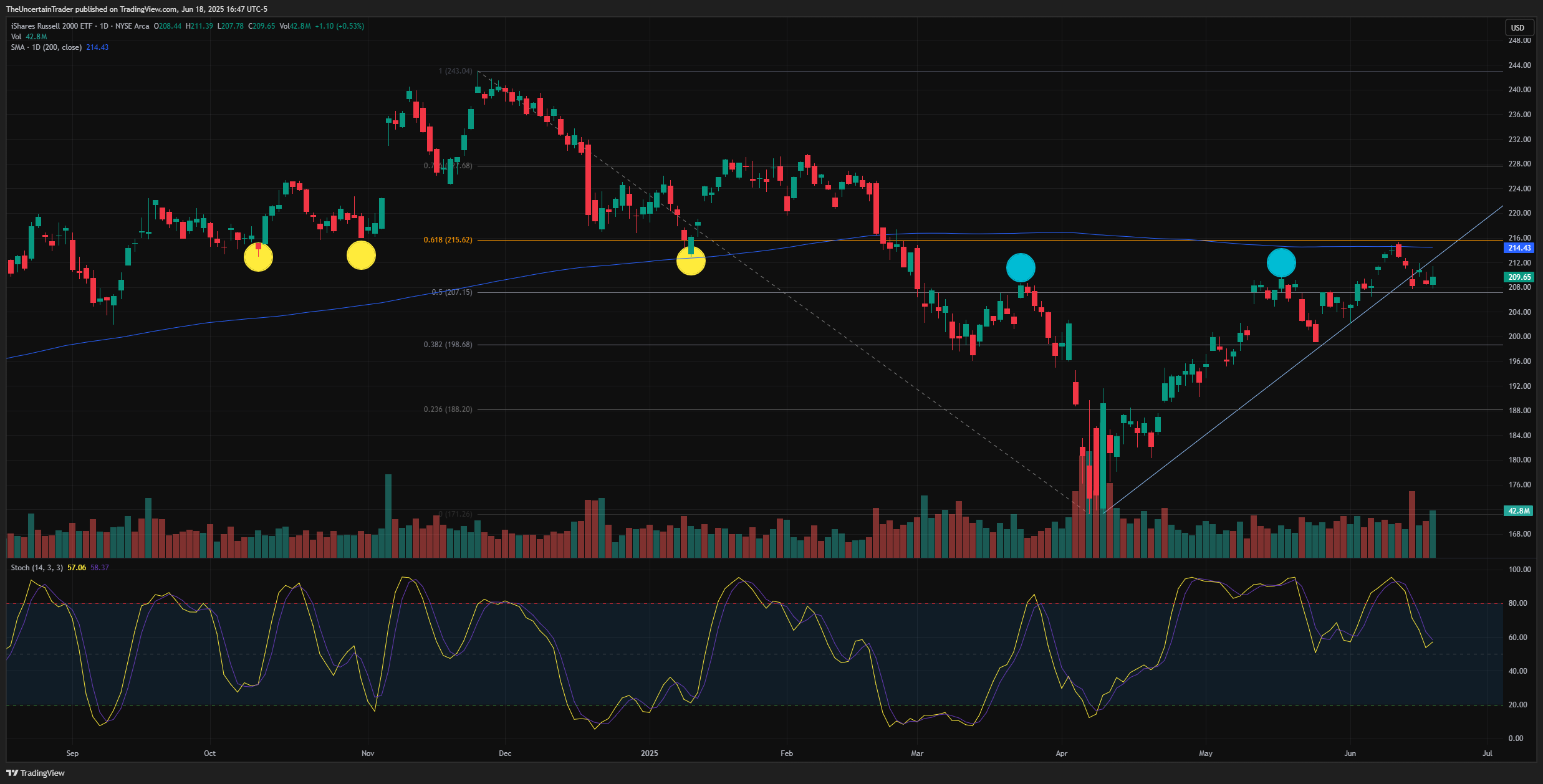The image size is (1543, 784).
Task: Click the yellow circle marker in January 2025
Action: pos(691,261)
